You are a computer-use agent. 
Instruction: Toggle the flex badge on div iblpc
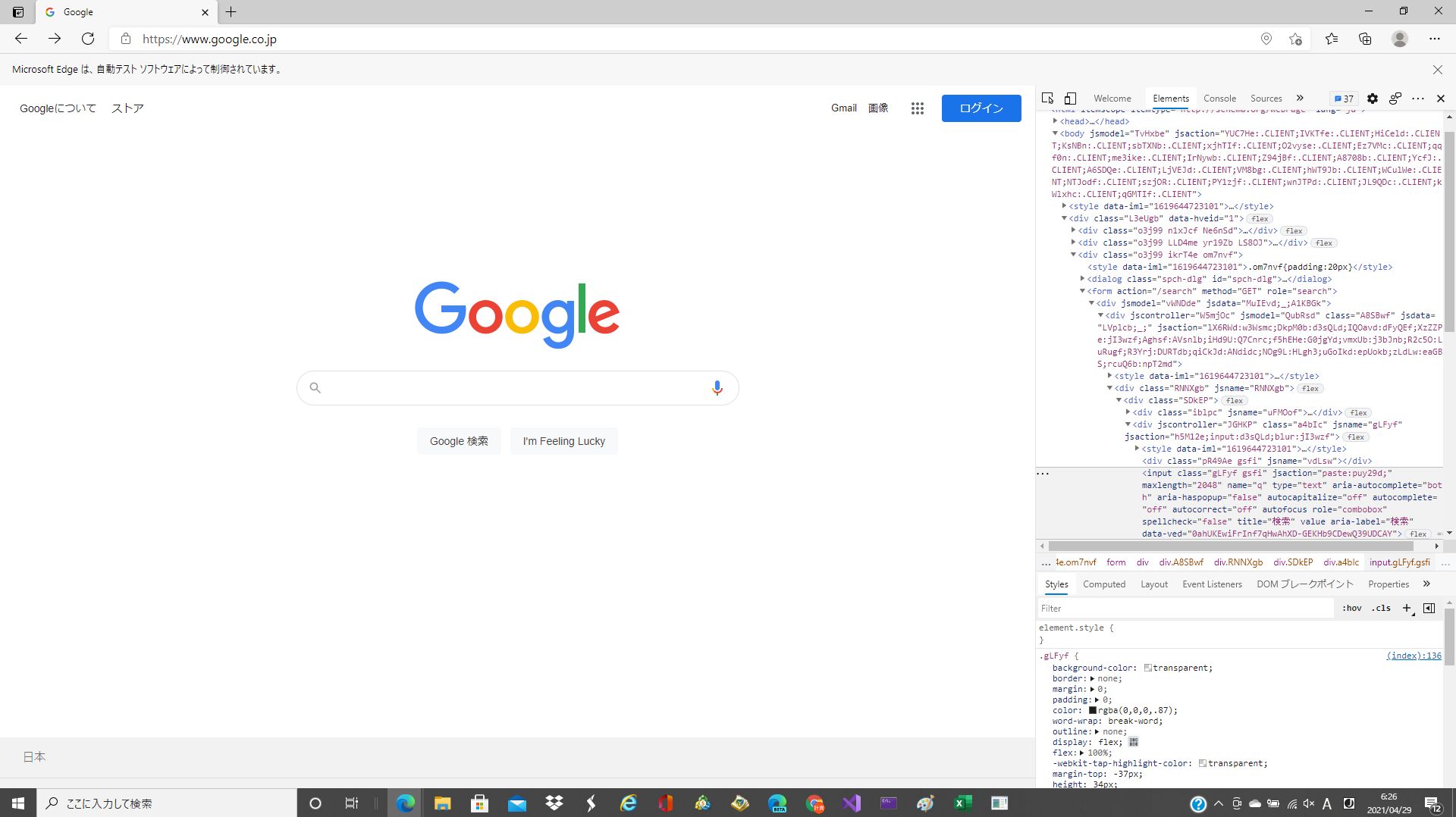(x=1358, y=413)
